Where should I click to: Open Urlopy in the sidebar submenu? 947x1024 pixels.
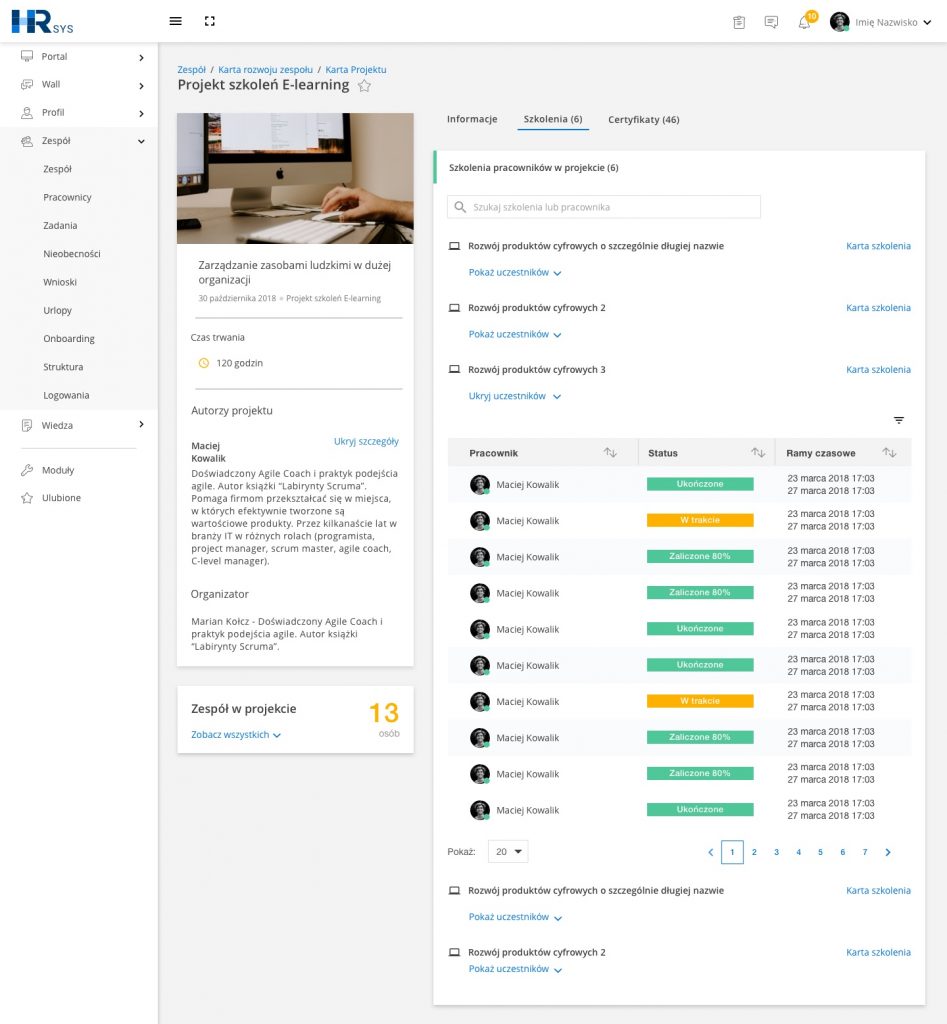(x=57, y=310)
